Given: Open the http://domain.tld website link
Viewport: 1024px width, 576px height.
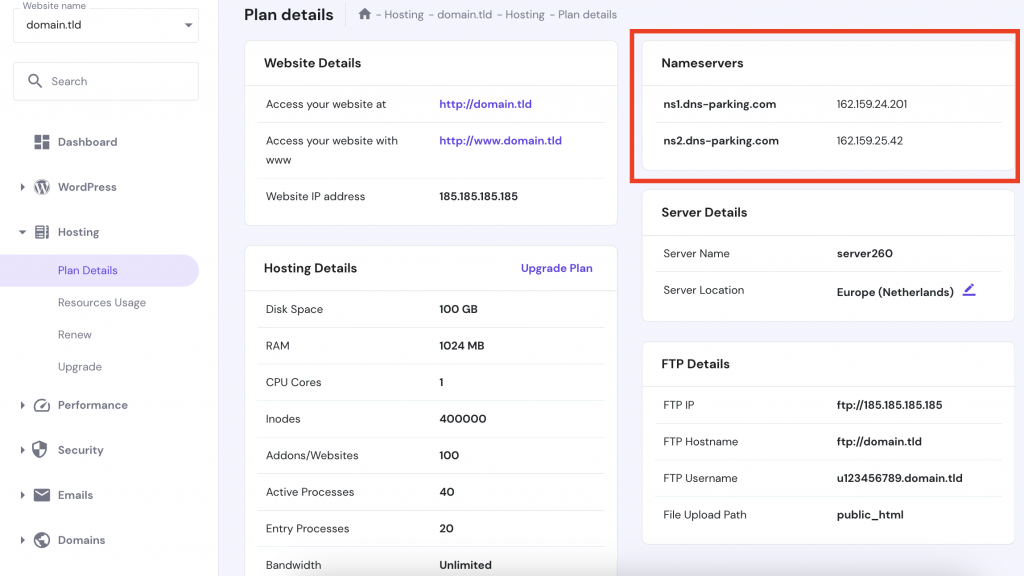Looking at the screenshot, I should pos(486,104).
